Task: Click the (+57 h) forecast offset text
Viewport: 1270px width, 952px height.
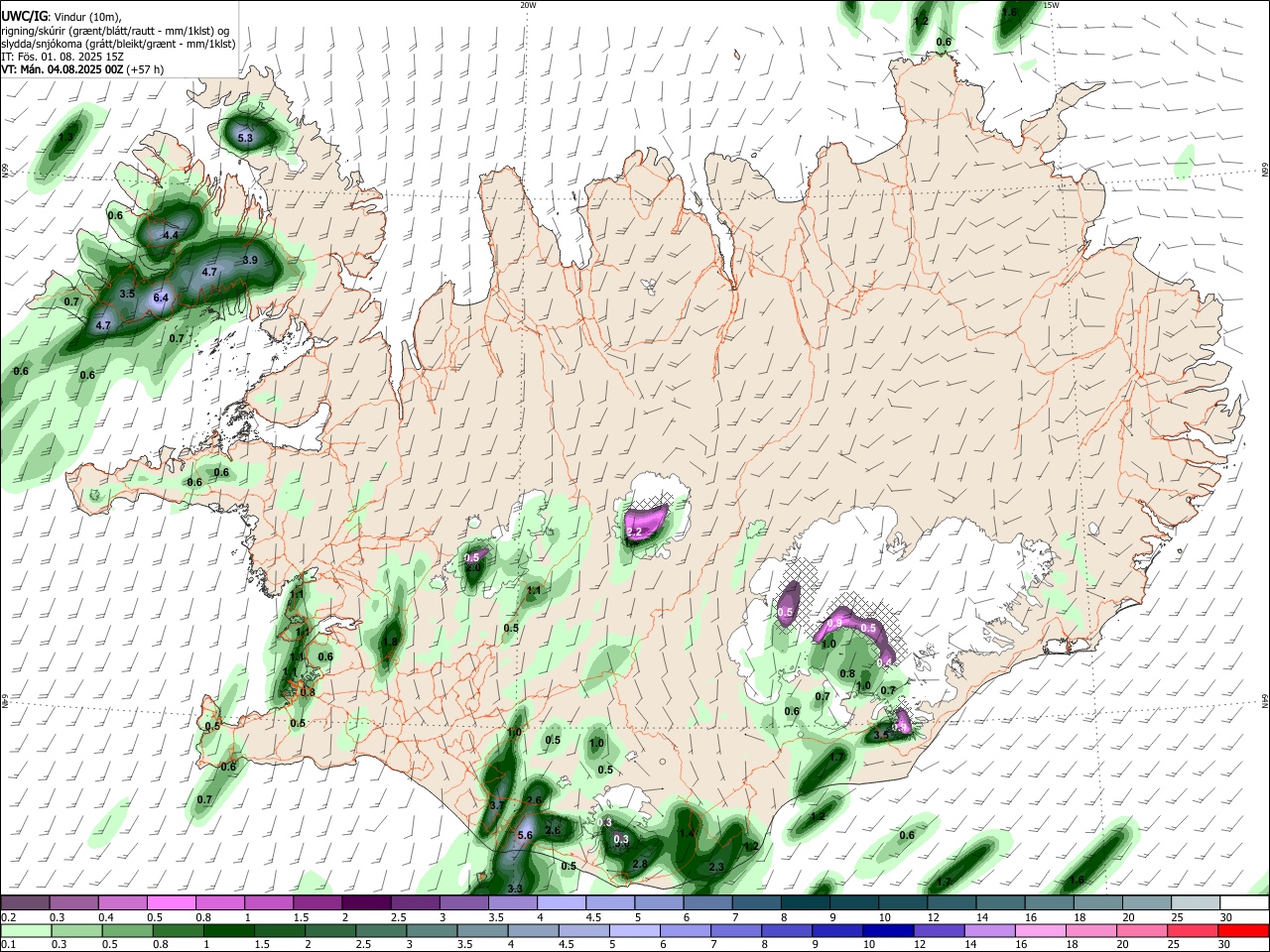Action: [143, 69]
